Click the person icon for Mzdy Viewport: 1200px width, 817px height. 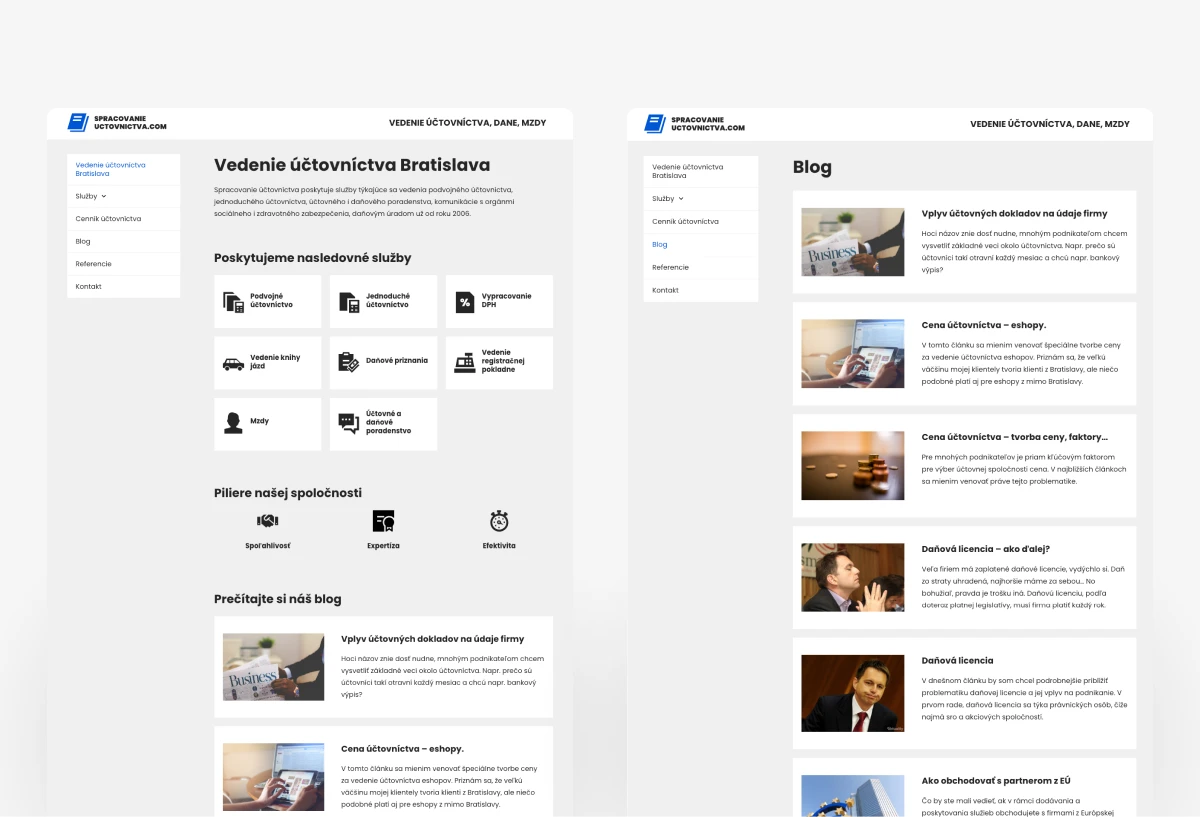point(233,423)
